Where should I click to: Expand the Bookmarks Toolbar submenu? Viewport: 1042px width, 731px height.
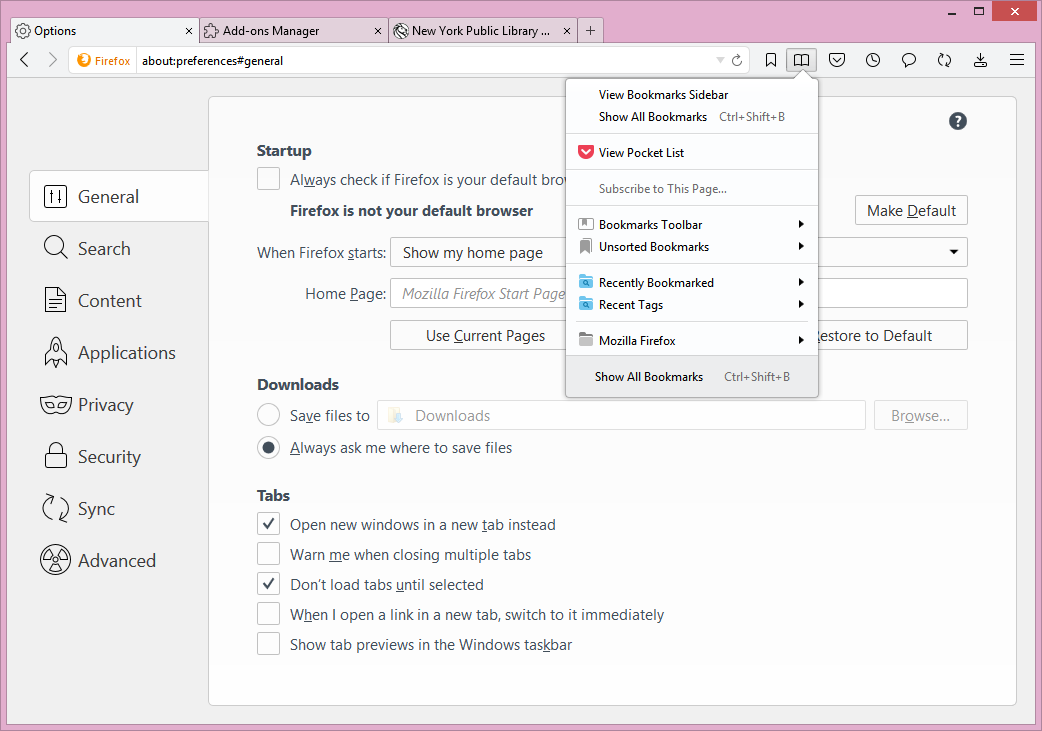tap(692, 225)
